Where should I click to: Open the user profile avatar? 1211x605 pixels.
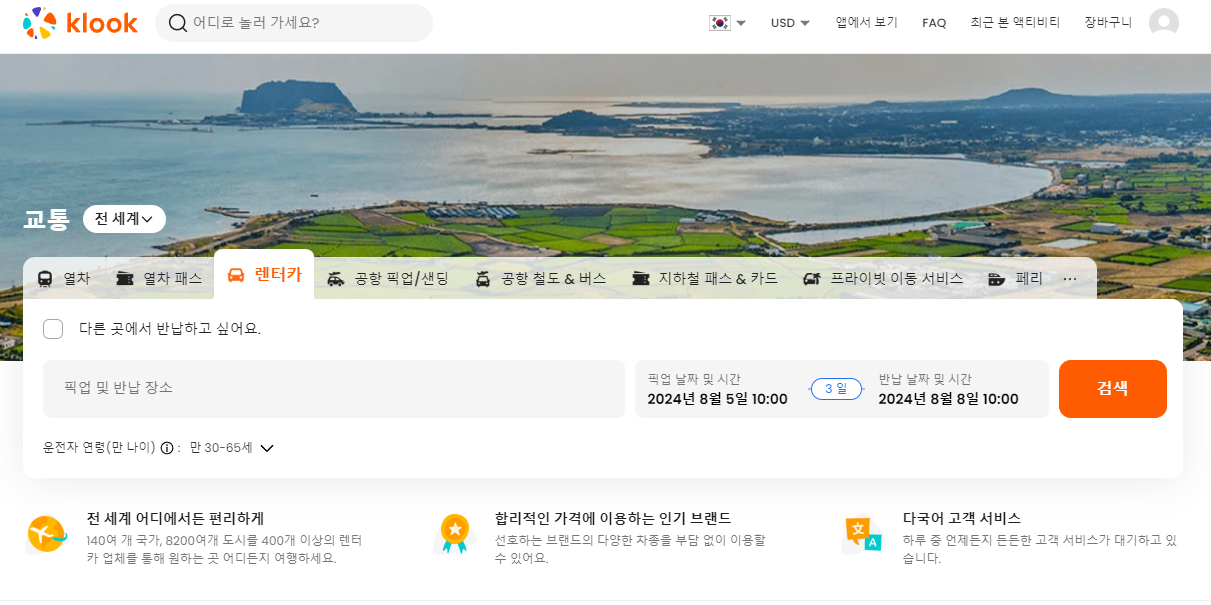1164,23
